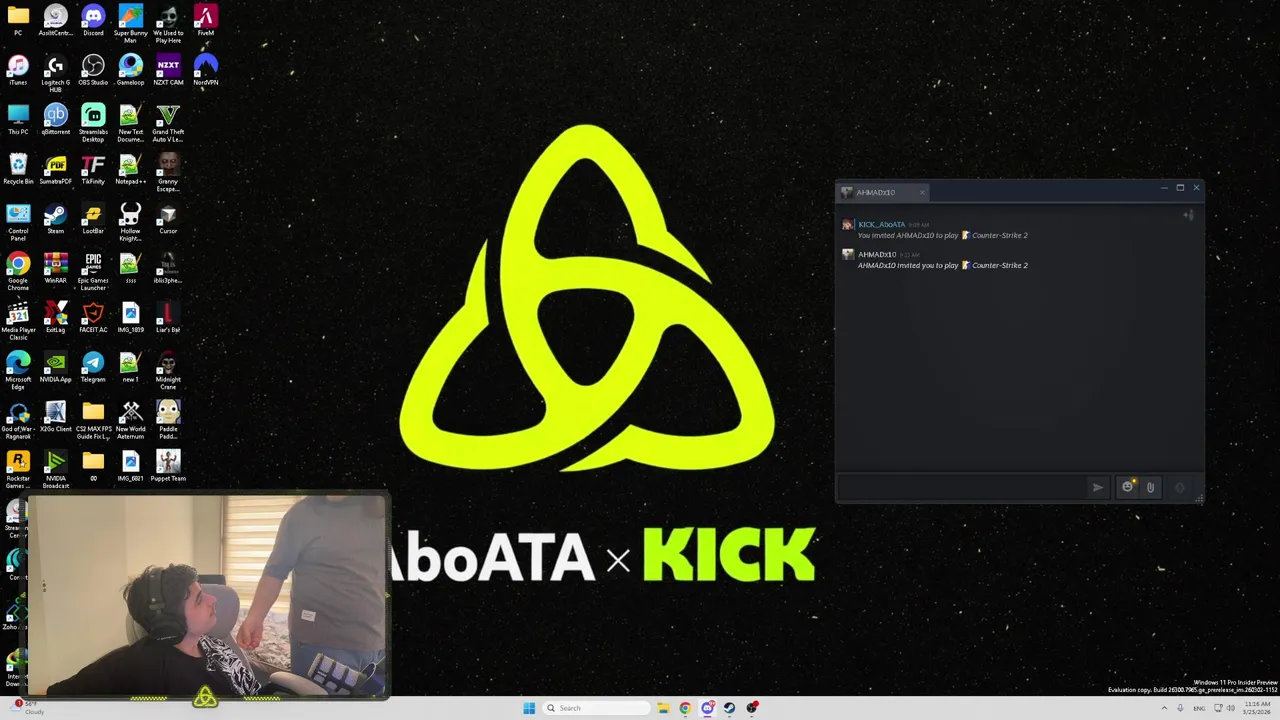This screenshot has width=1280, height=720.
Task: Open the Liar's Bar shortcut
Action: tap(168, 316)
